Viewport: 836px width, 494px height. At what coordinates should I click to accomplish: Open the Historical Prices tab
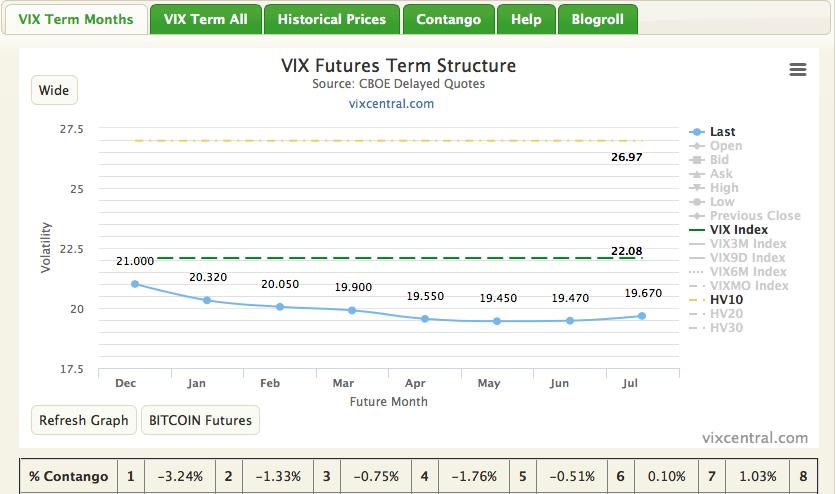332,19
